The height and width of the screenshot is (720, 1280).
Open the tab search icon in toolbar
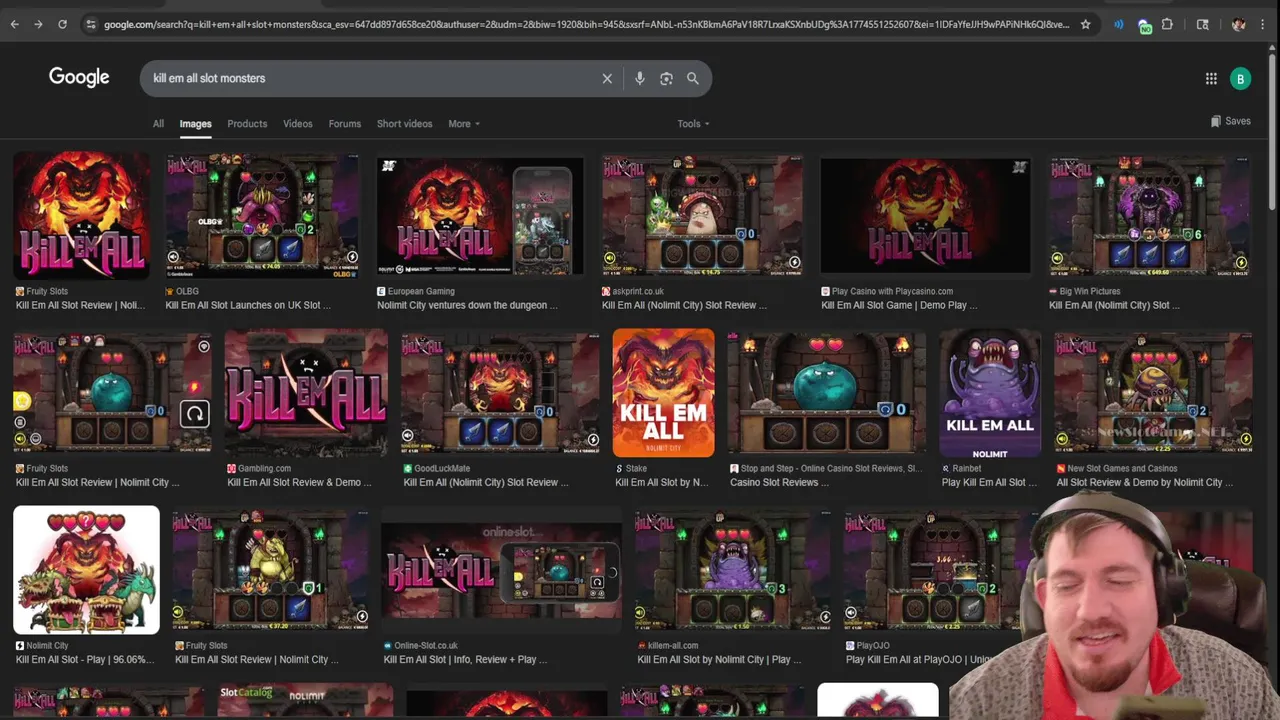[1203, 24]
